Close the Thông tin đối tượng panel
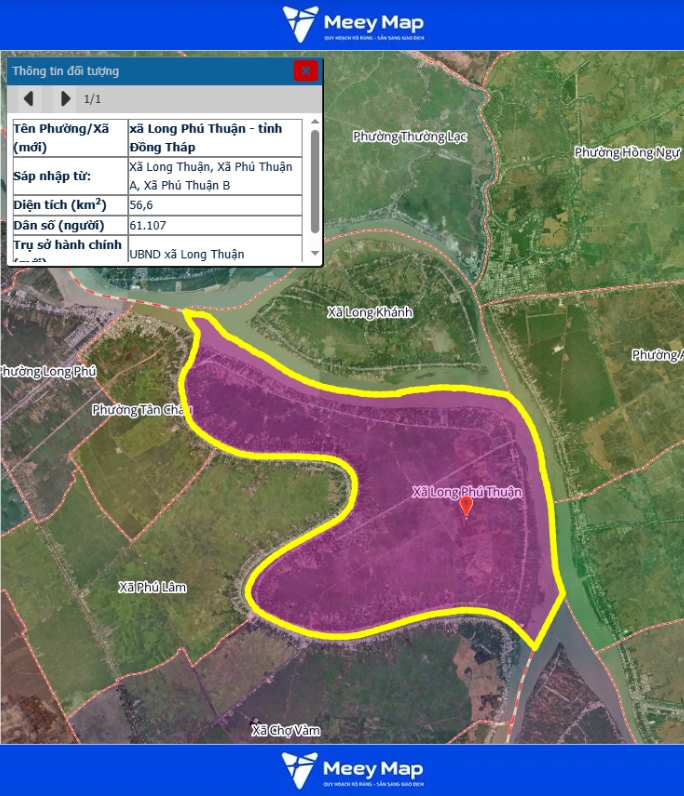 (x=305, y=71)
